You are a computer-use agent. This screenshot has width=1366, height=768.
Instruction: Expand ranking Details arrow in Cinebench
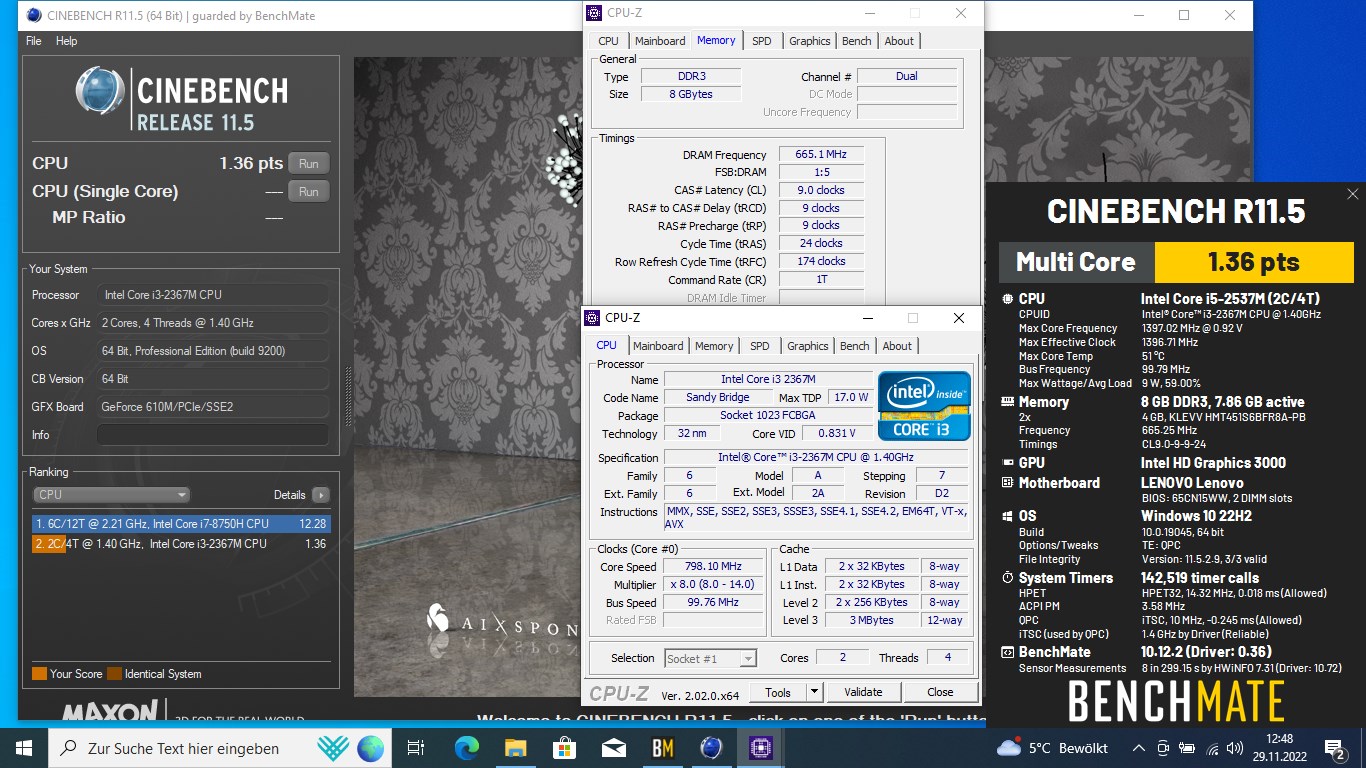tap(320, 495)
